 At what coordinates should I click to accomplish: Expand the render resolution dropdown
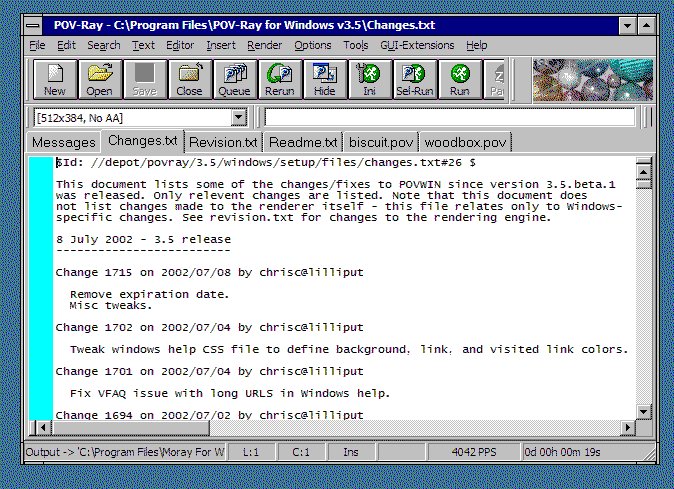pyautogui.click(x=238, y=117)
